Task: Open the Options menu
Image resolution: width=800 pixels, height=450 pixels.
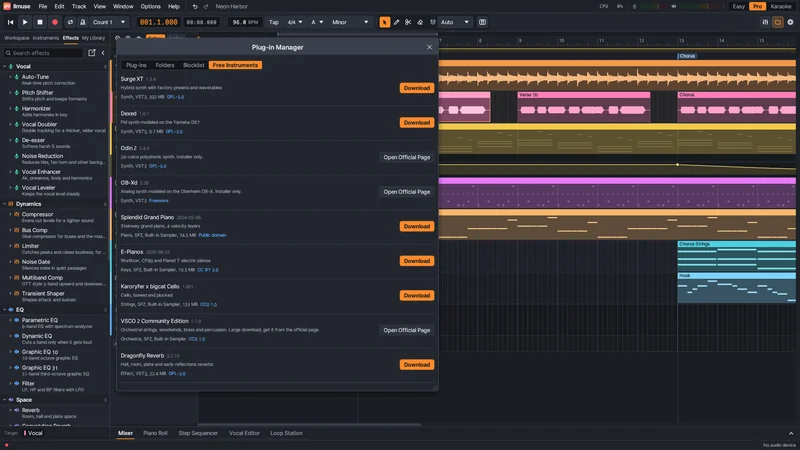Action: pos(151,7)
